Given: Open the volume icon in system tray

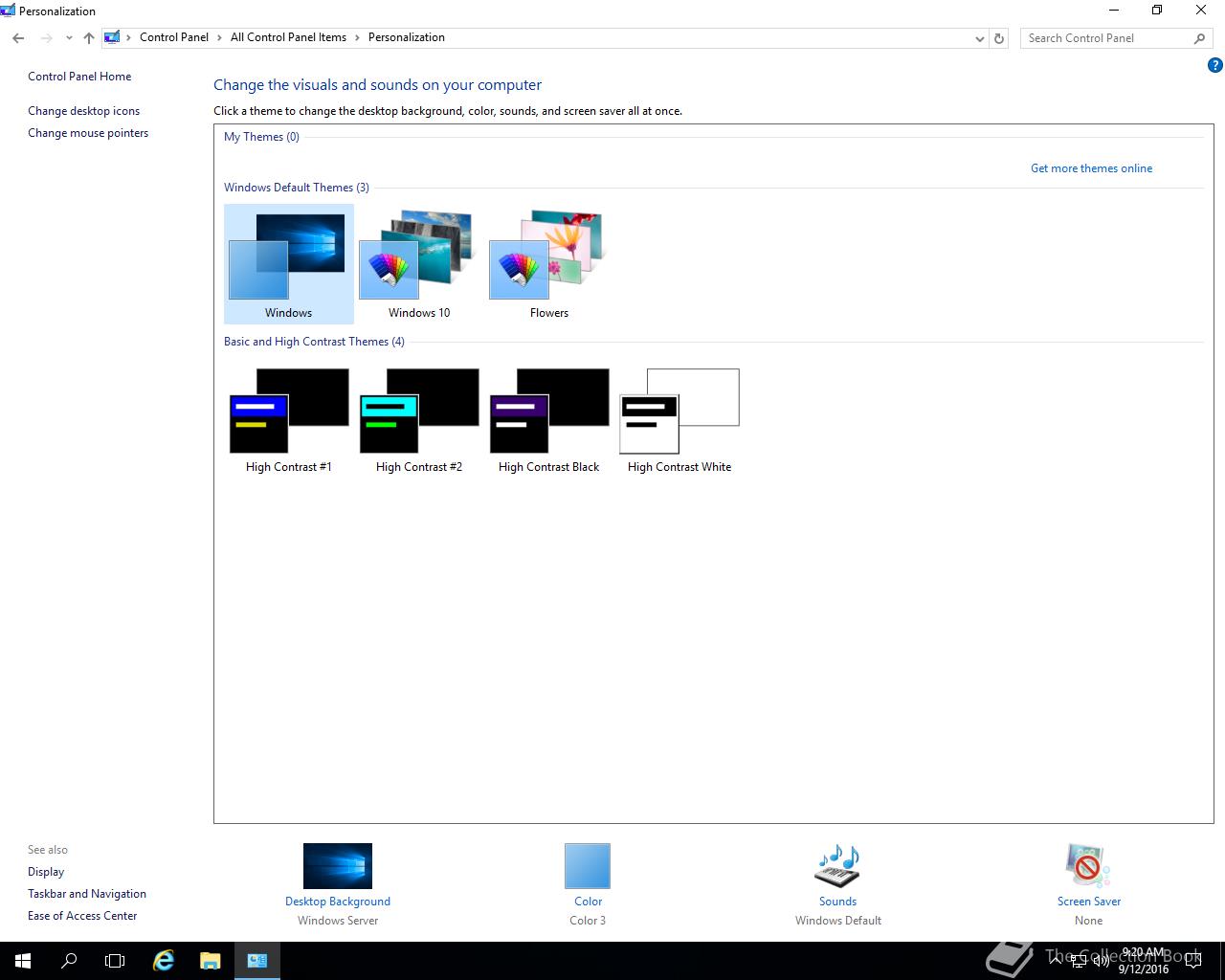Looking at the screenshot, I should [x=1101, y=961].
